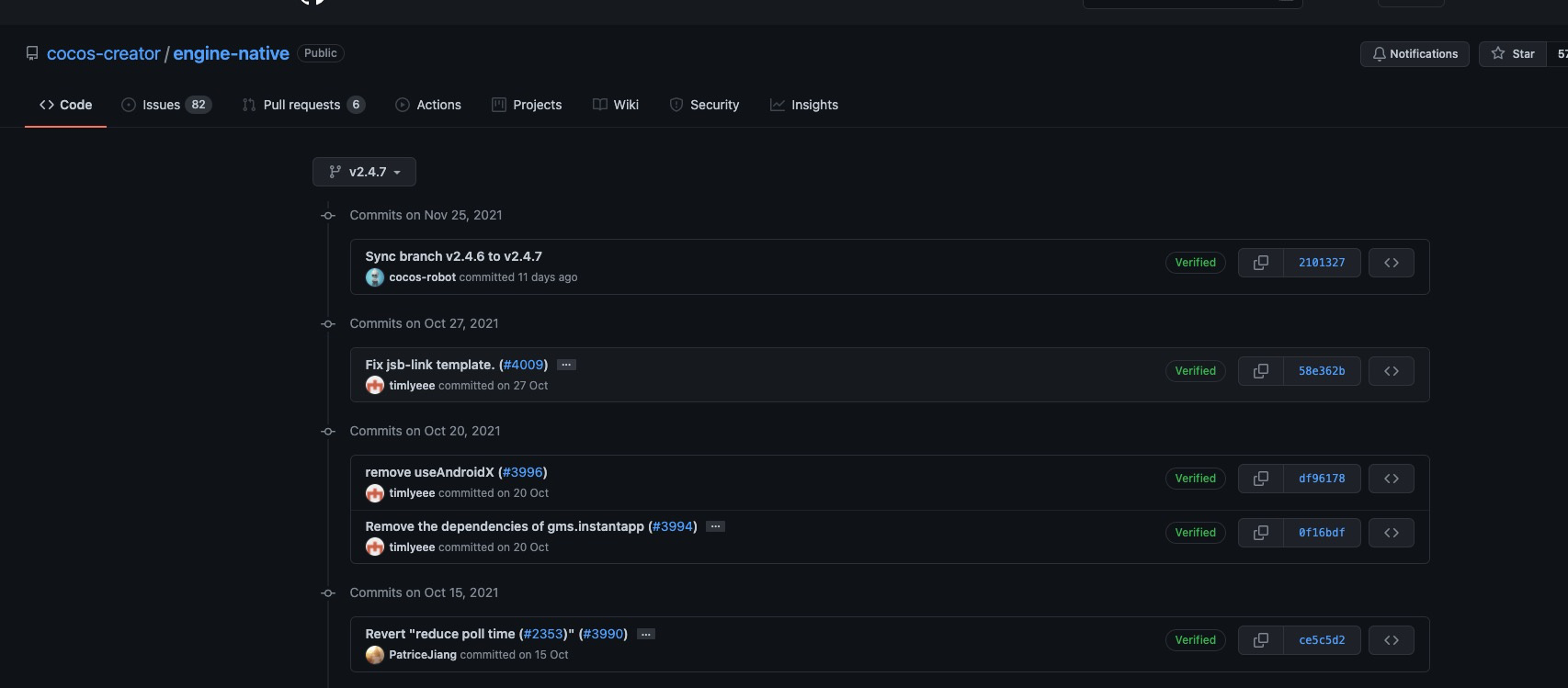Viewport: 1568px width, 688px height.
Task: Open the Pull requests tab
Action: click(x=302, y=105)
